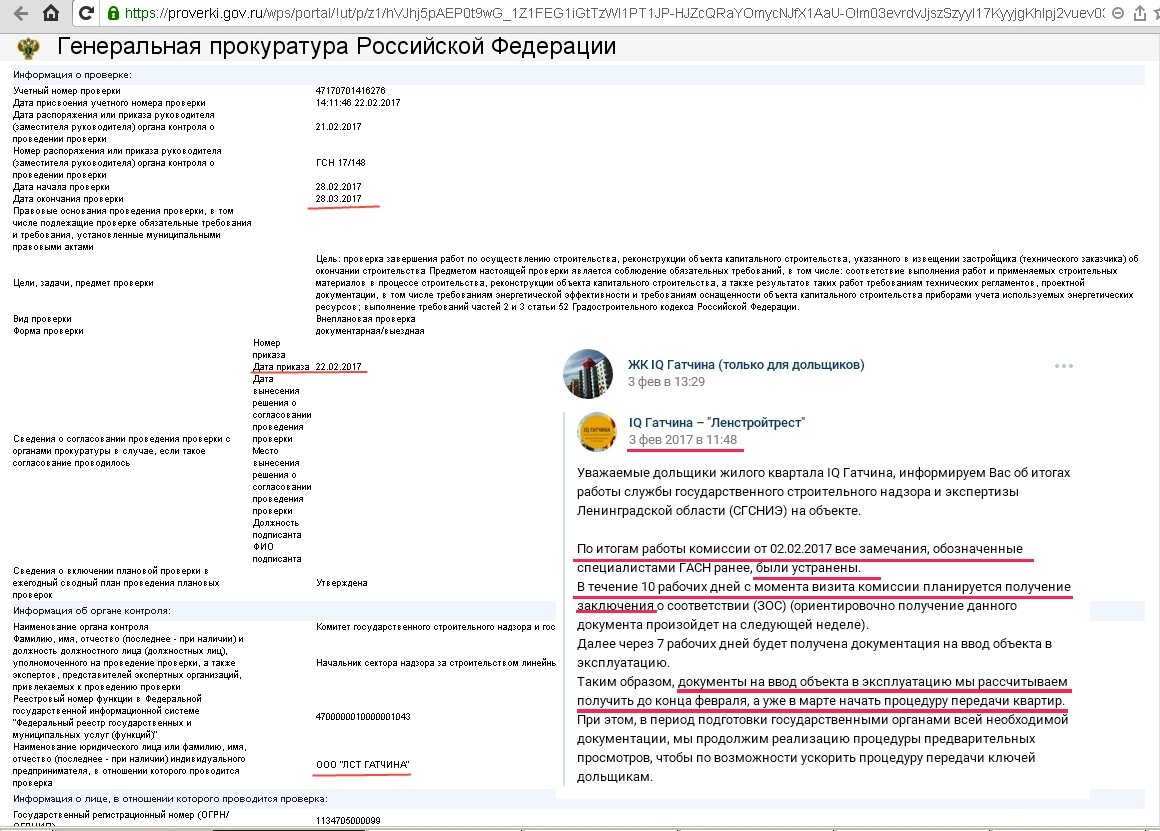1160x831 pixels.
Task: Open the three-dots menu of the VK post
Action: pos(1063,366)
